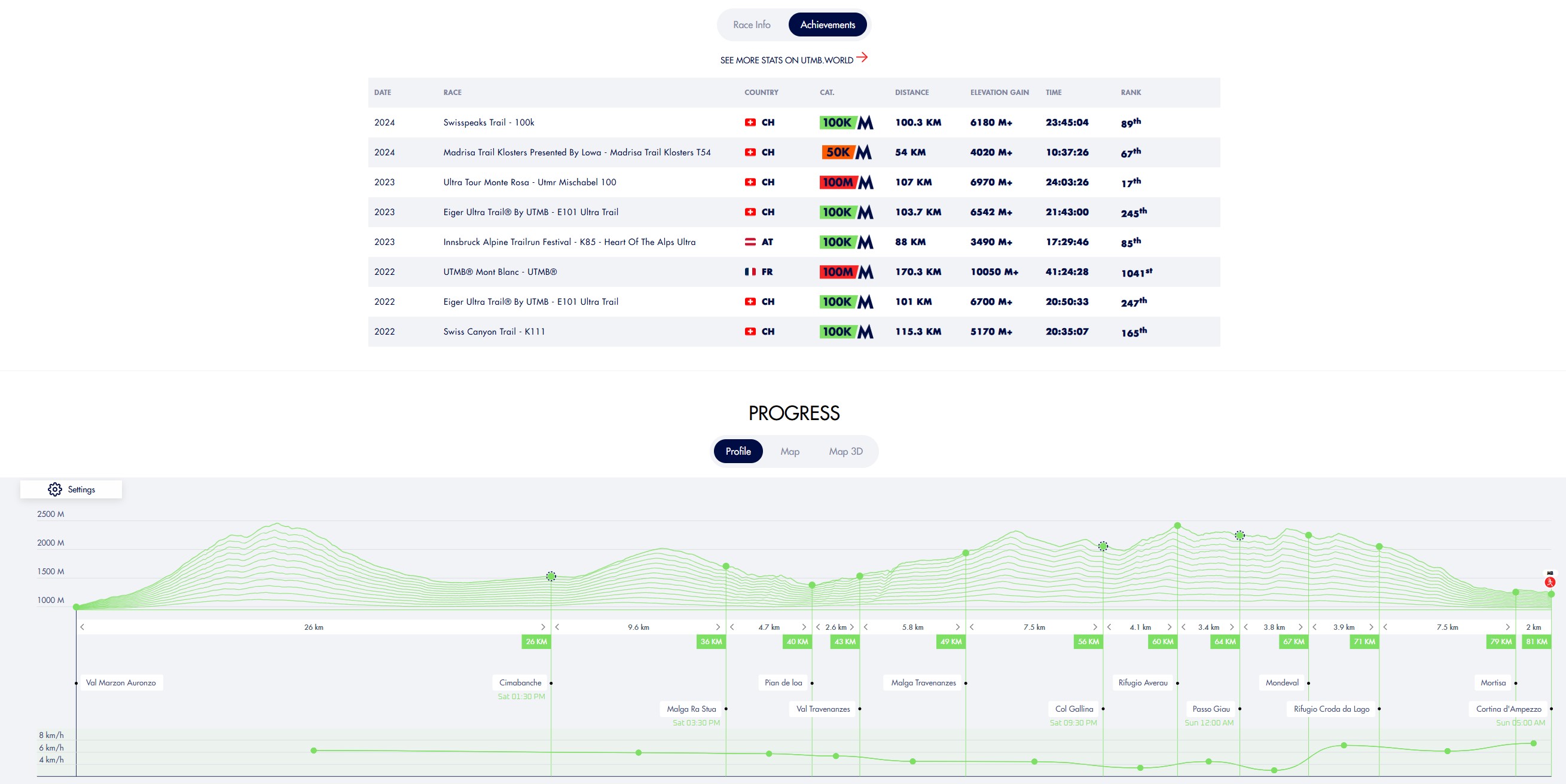Switch to the Map view tab

point(790,452)
